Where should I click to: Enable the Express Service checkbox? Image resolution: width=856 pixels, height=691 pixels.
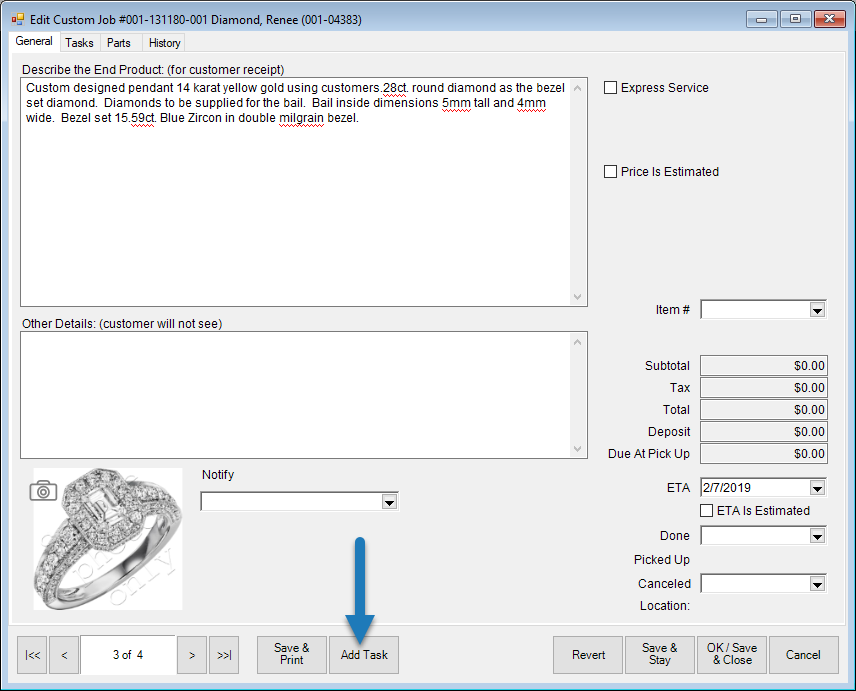(x=611, y=88)
